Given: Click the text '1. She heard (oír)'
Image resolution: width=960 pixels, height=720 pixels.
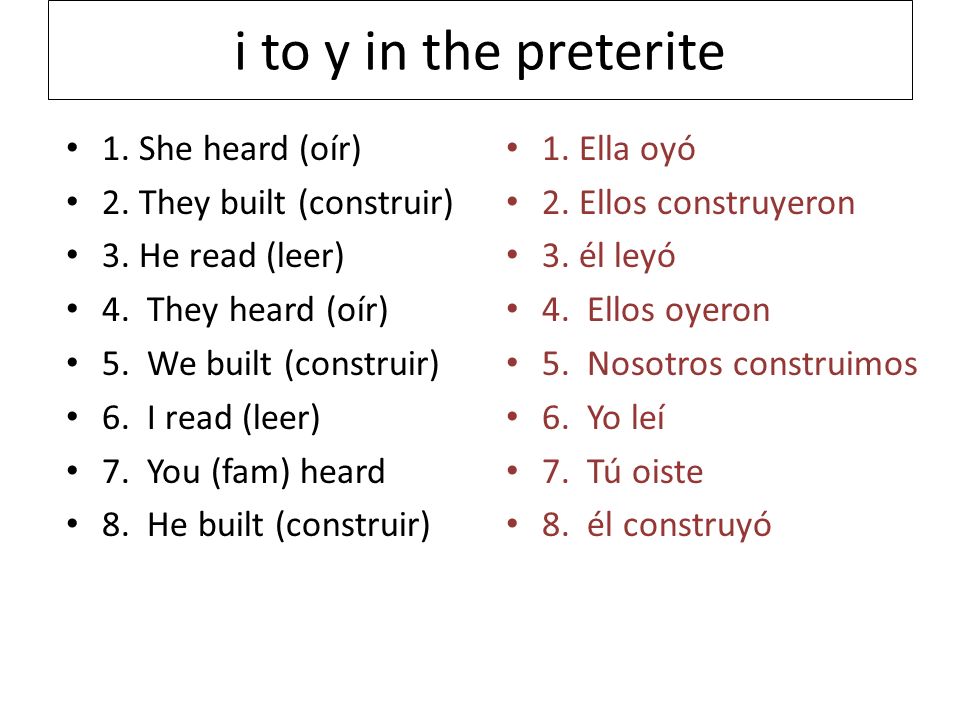Looking at the screenshot, I should pos(231,149).
